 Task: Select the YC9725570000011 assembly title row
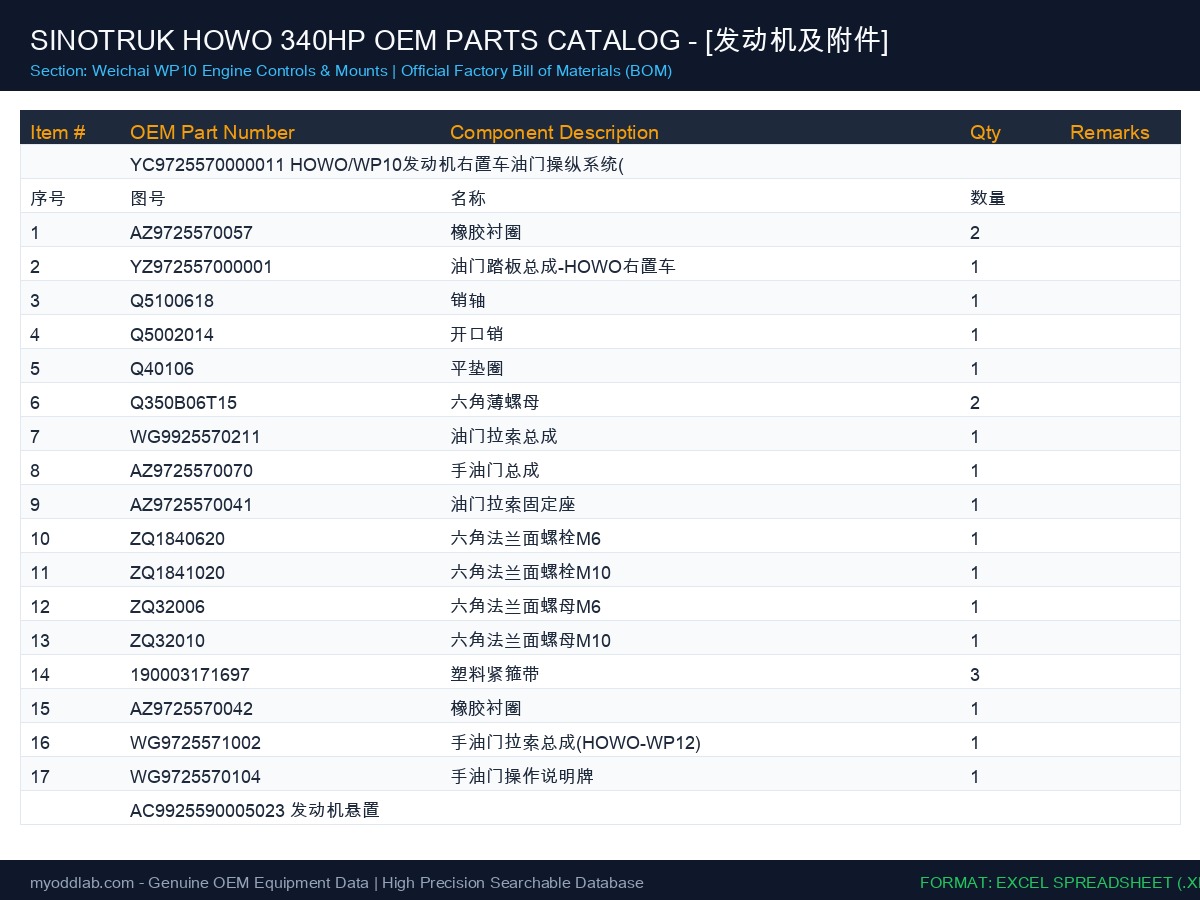coord(600,164)
